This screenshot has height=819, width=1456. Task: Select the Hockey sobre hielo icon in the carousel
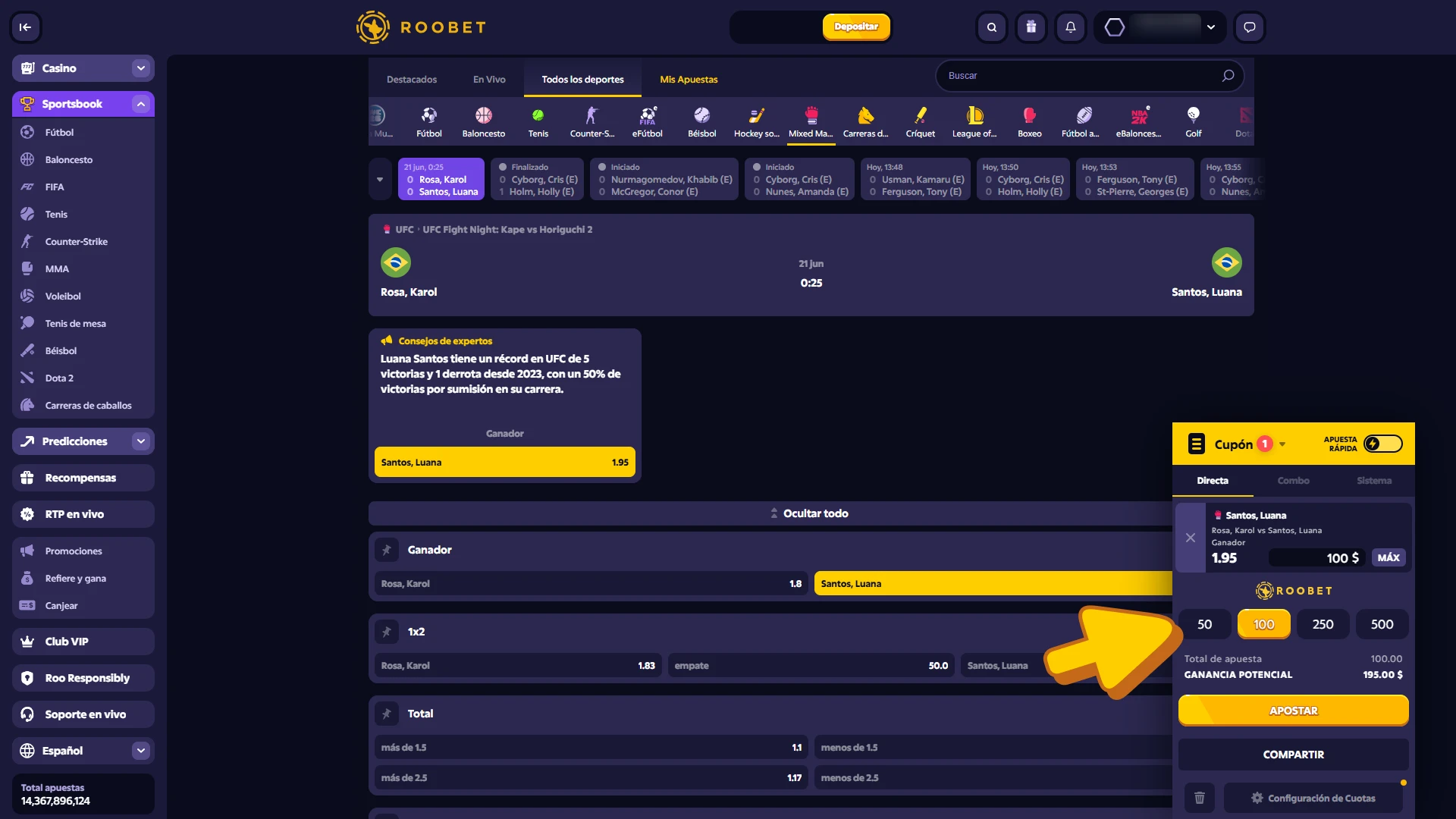pos(757,122)
